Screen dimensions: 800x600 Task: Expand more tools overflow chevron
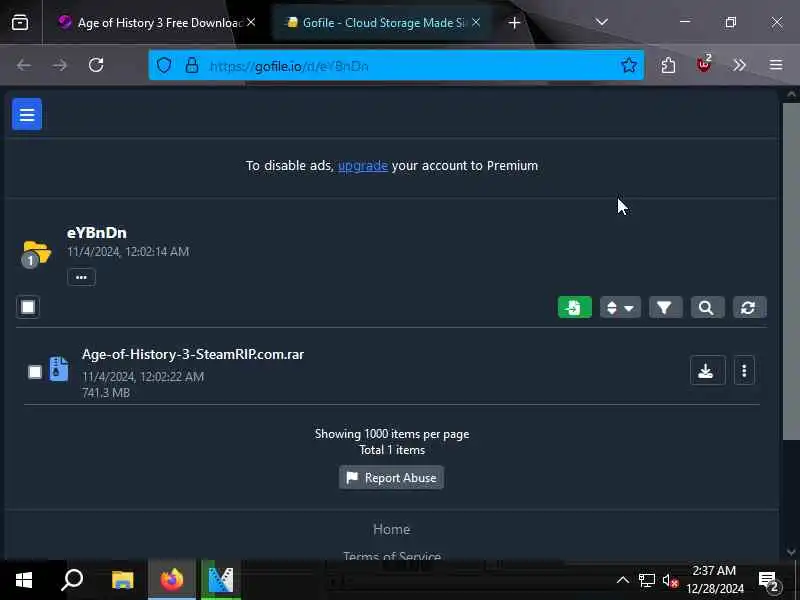739,65
